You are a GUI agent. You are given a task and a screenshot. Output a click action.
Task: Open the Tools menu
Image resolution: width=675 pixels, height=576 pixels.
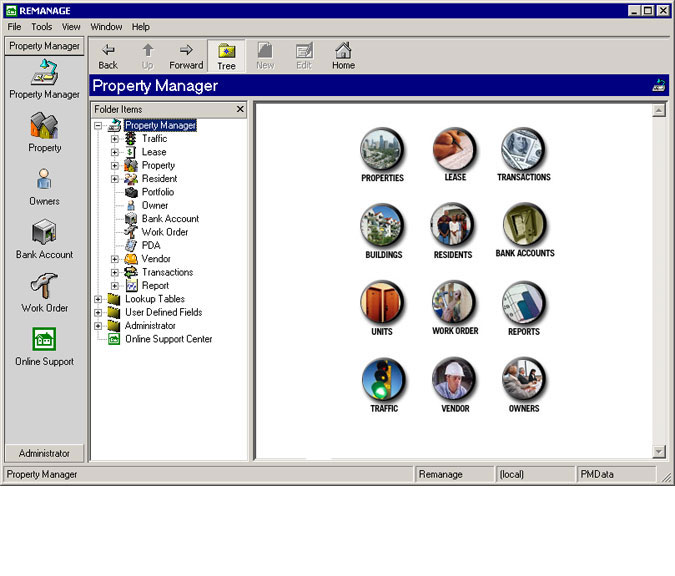click(41, 27)
